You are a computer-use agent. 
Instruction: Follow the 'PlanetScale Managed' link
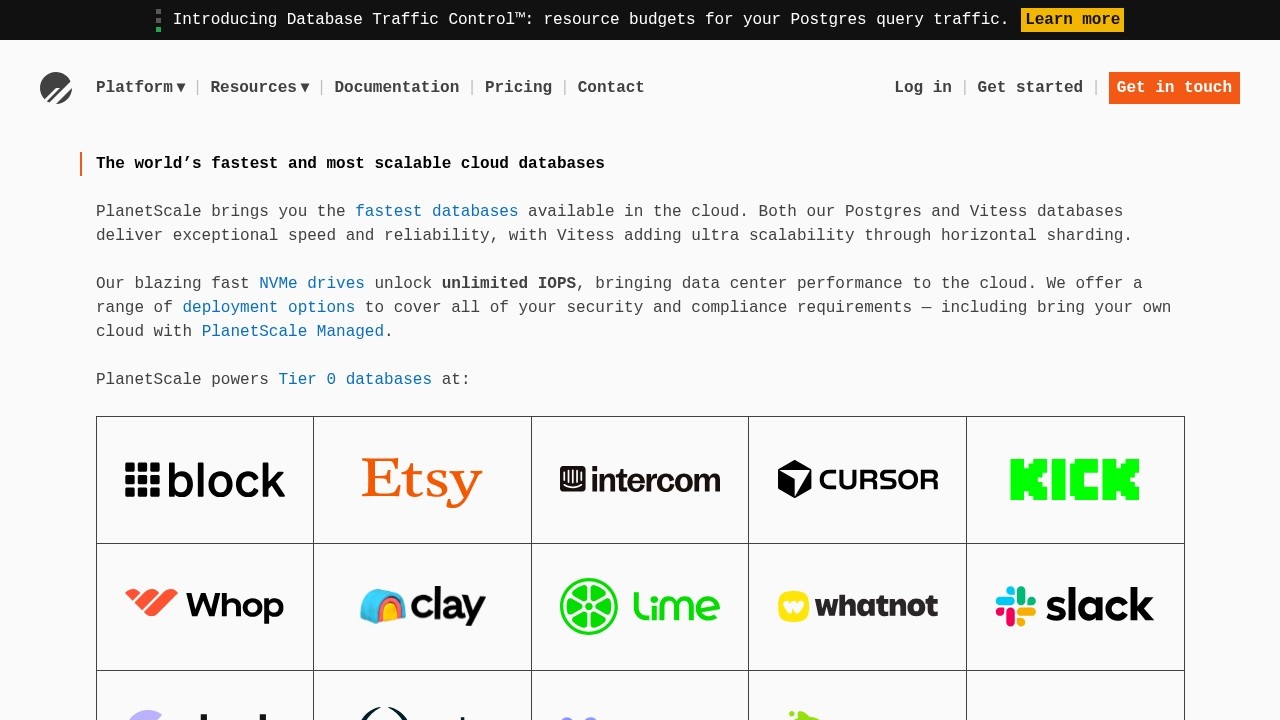pyautogui.click(x=293, y=332)
